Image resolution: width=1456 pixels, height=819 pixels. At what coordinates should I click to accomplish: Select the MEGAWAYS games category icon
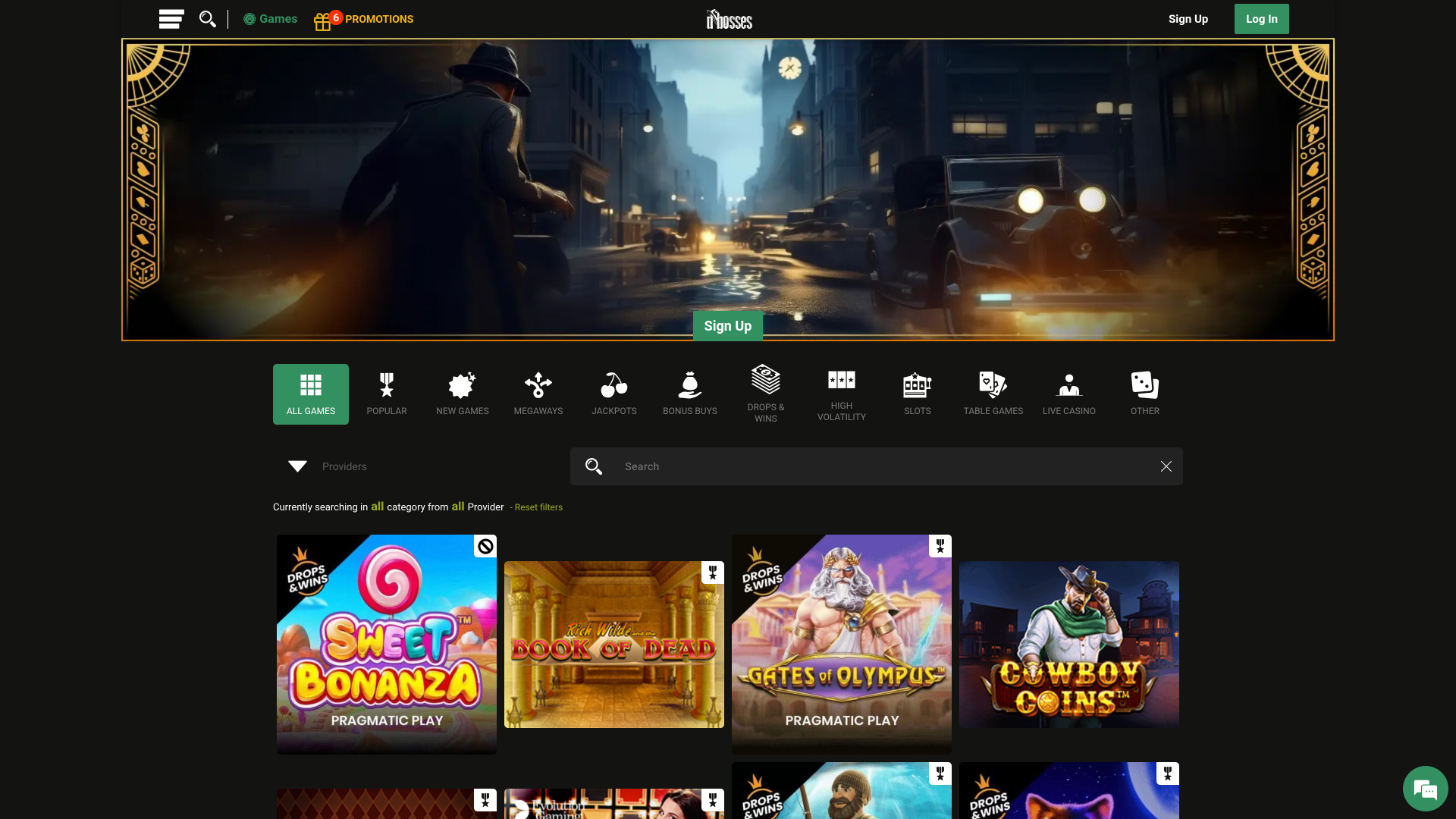(538, 394)
